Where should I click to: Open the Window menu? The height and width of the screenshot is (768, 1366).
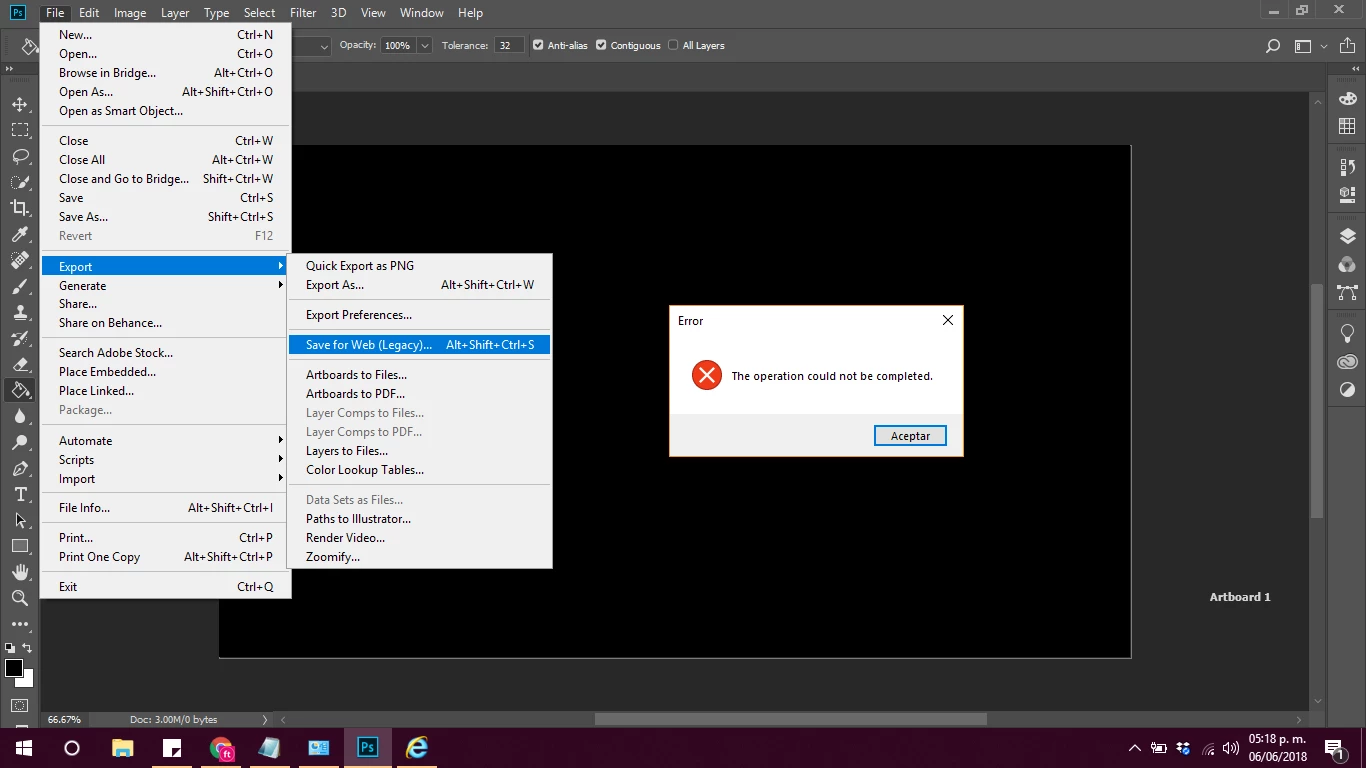(421, 13)
